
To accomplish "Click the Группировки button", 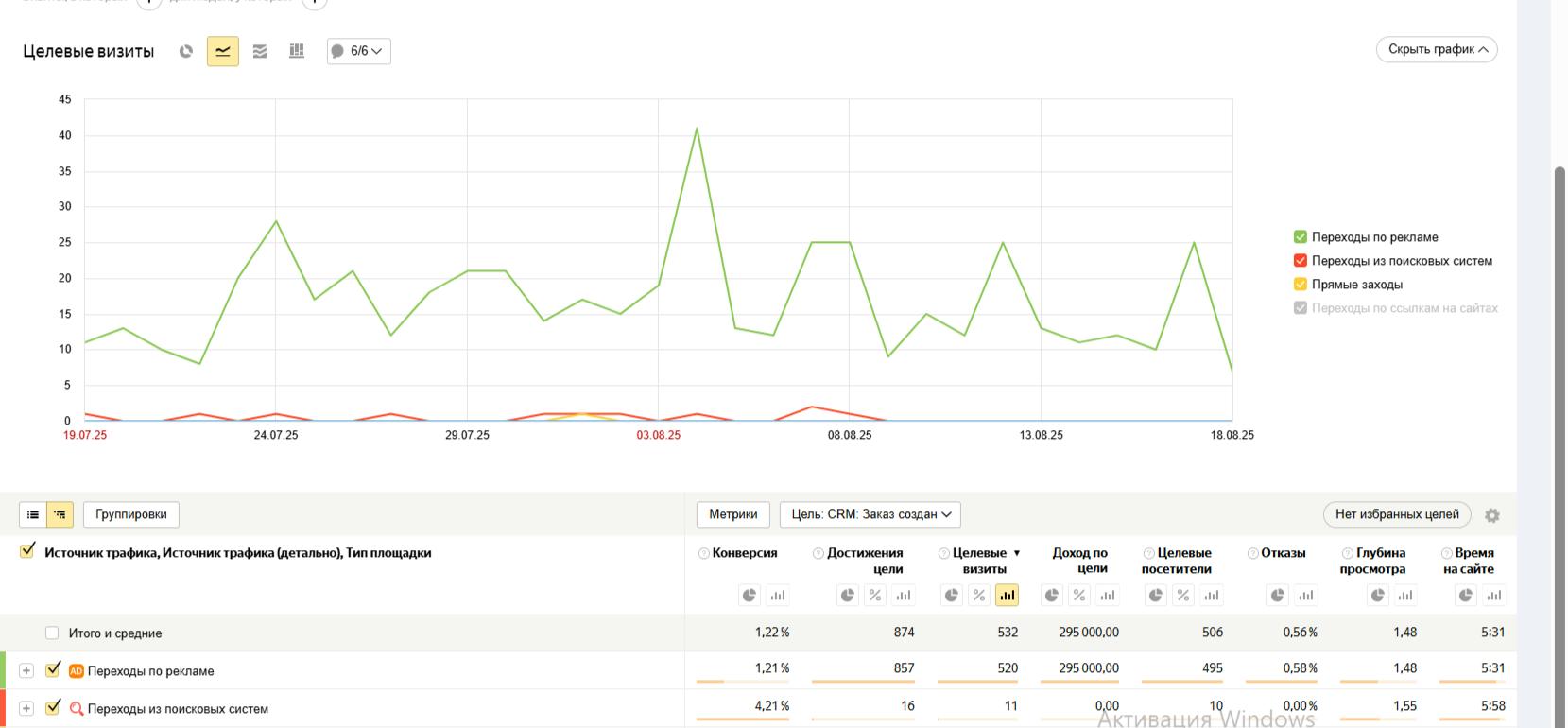I will (131, 514).
